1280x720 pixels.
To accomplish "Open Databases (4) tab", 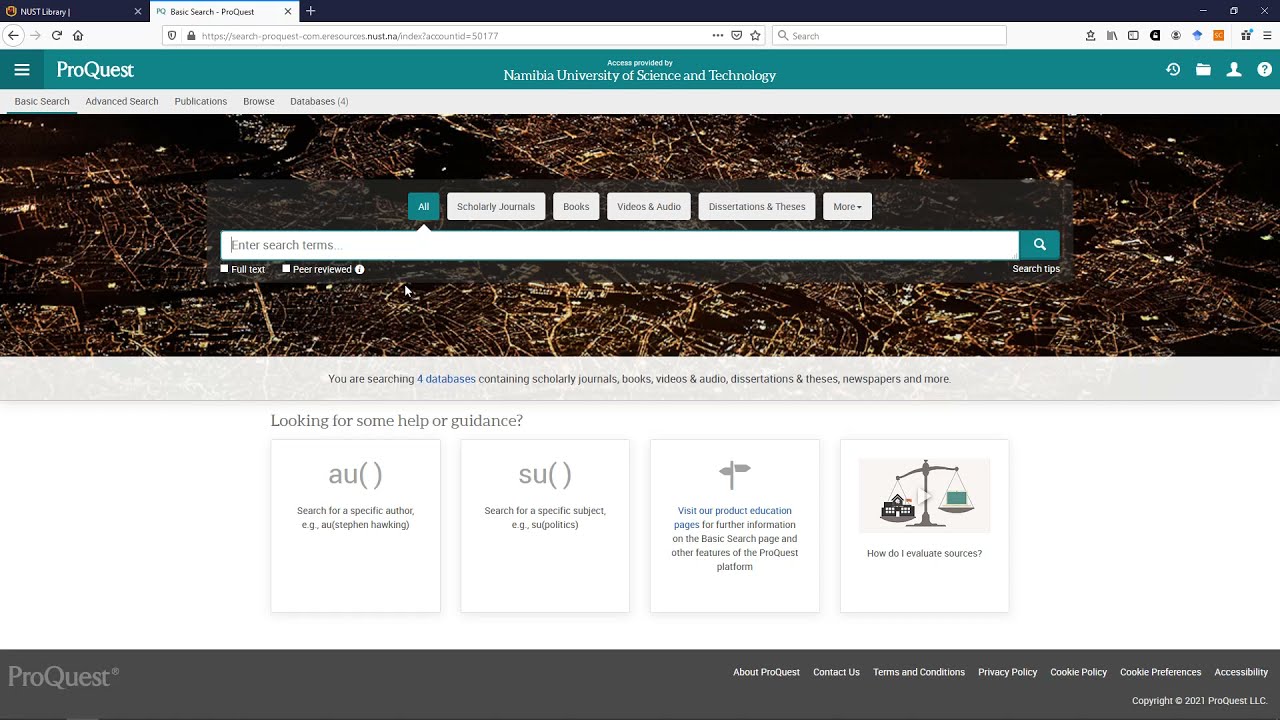I will (x=319, y=101).
